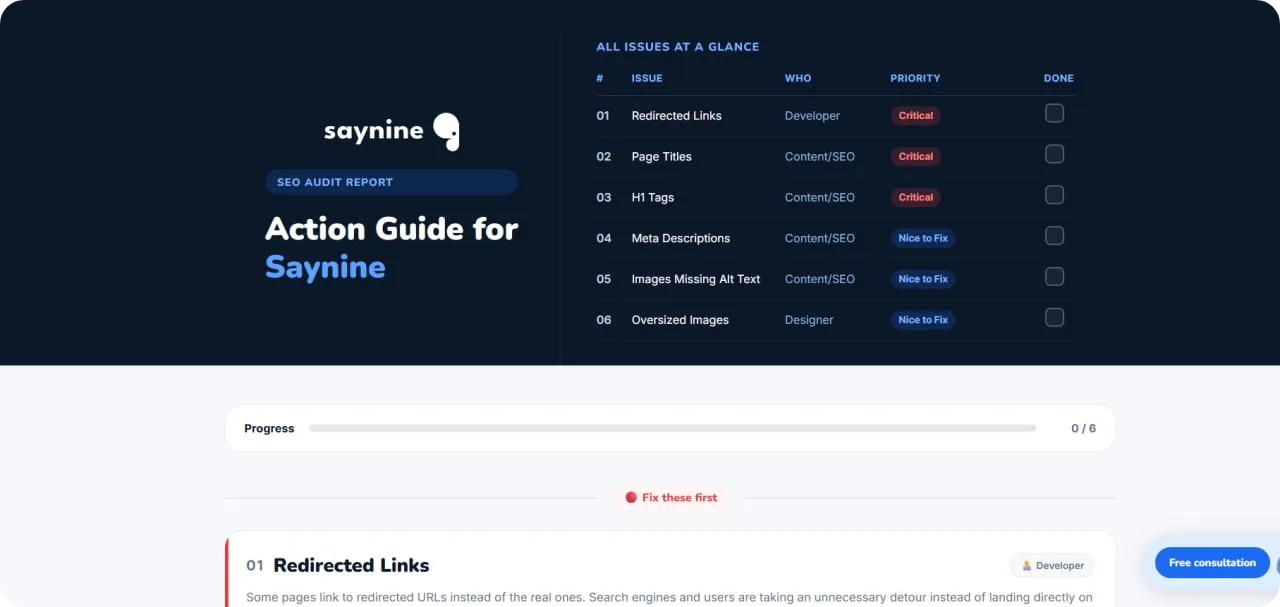The image size is (1280, 607).
Task: Click the Fix these first label
Action: click(680, 498)
